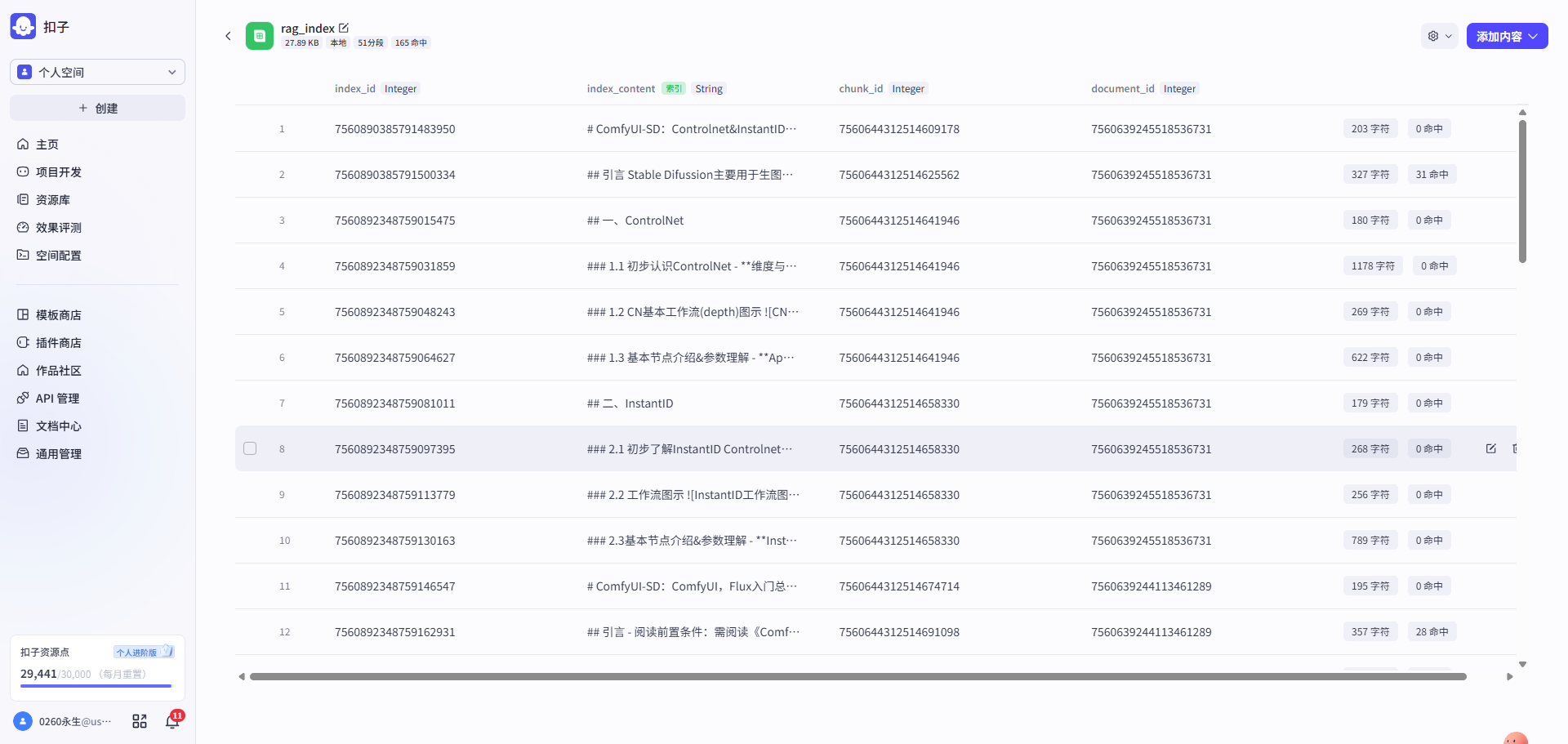The height and width of the screenshot is (744, 1568).
Task: Click the Coze logo in top-left
Action: pyautogui.click(x=23, y=26)
